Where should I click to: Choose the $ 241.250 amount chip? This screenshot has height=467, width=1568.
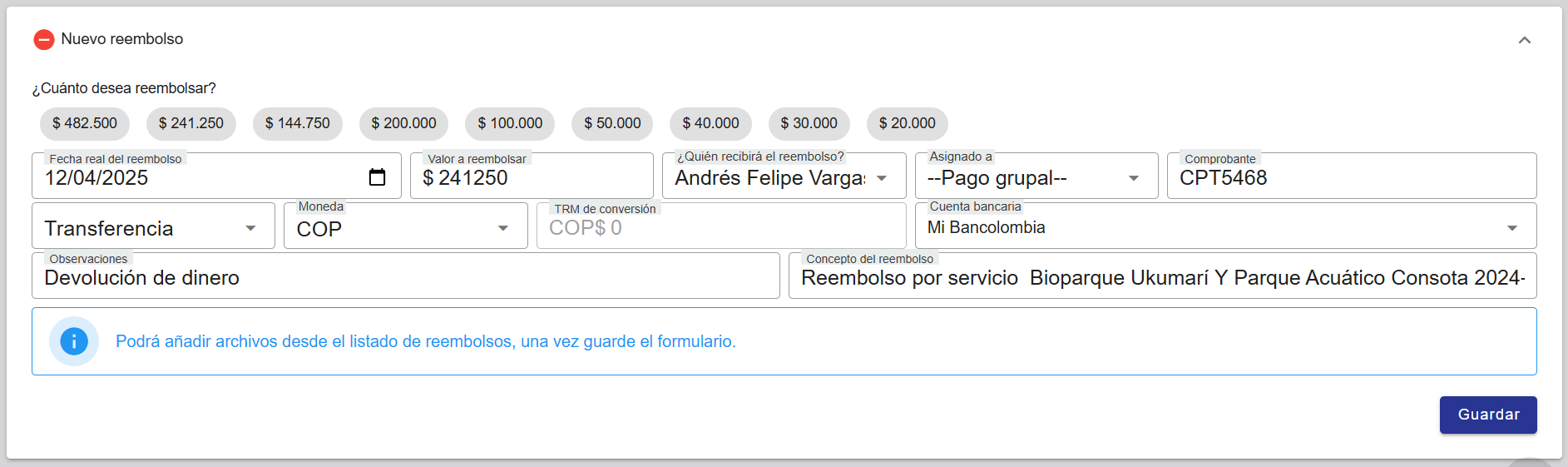(191, 123)
